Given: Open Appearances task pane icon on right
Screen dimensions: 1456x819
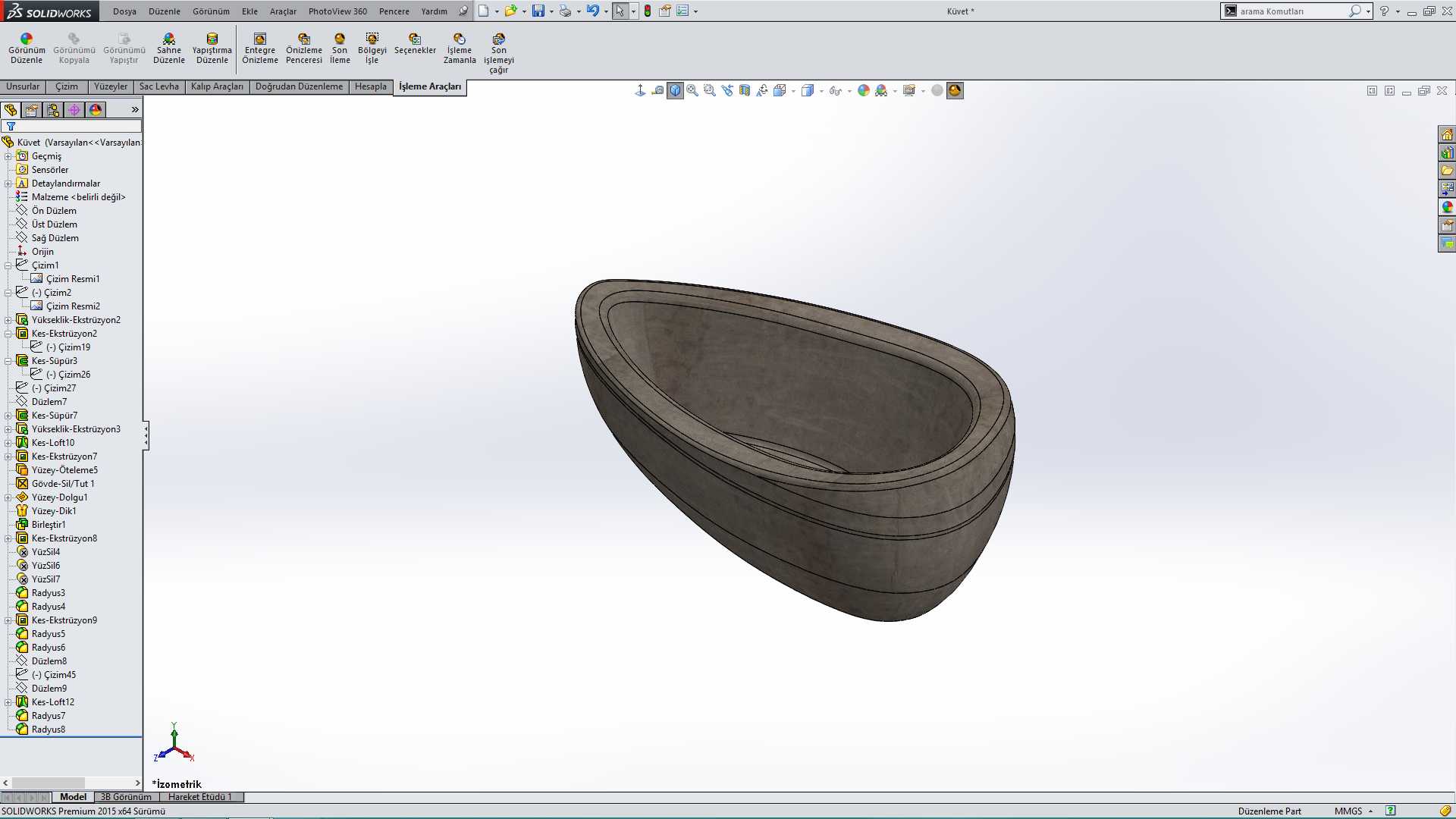Looking at the screenshot, I should [1447, 207].
